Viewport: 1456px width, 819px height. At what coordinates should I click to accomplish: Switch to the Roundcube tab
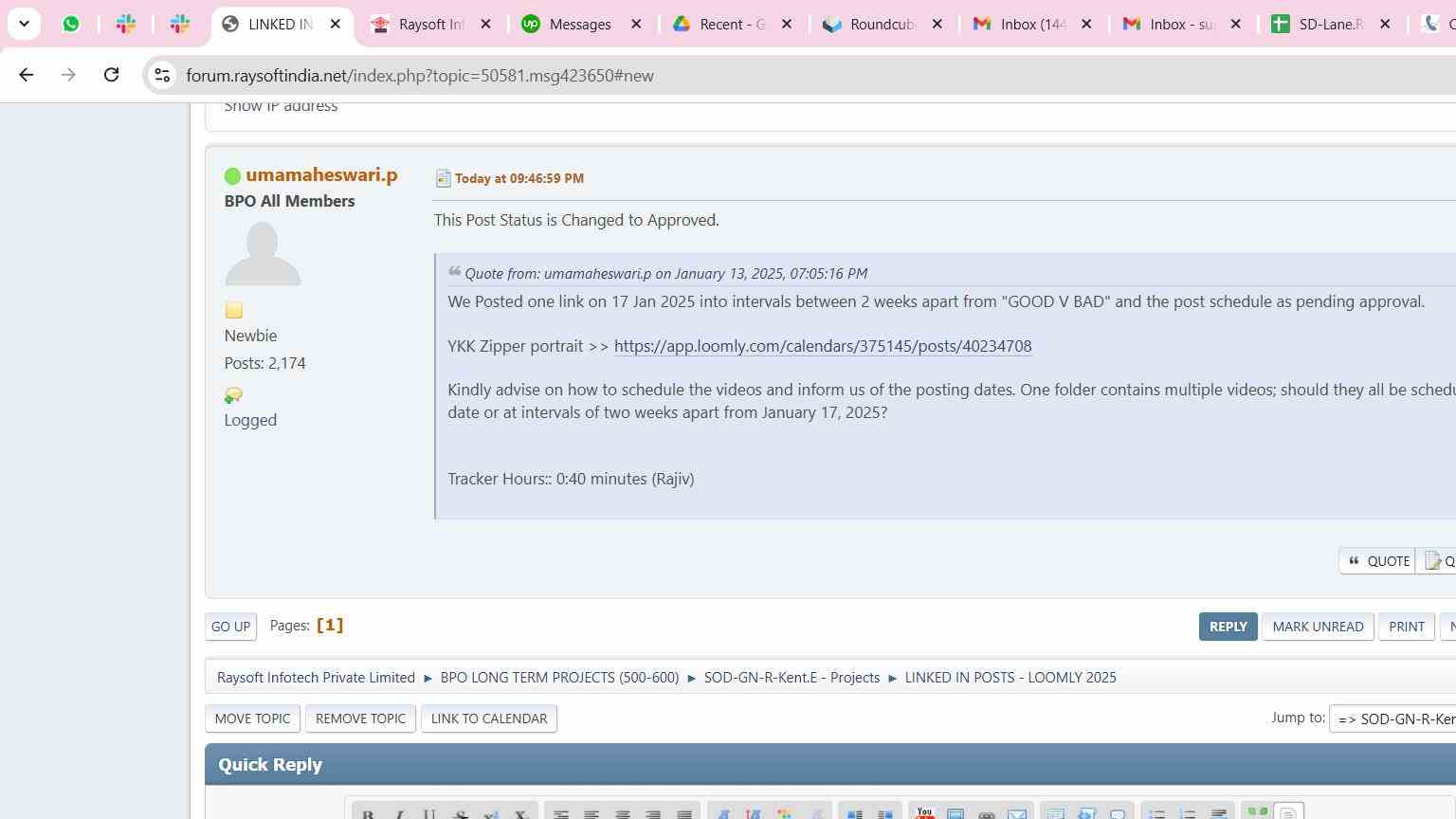(870, 25)
